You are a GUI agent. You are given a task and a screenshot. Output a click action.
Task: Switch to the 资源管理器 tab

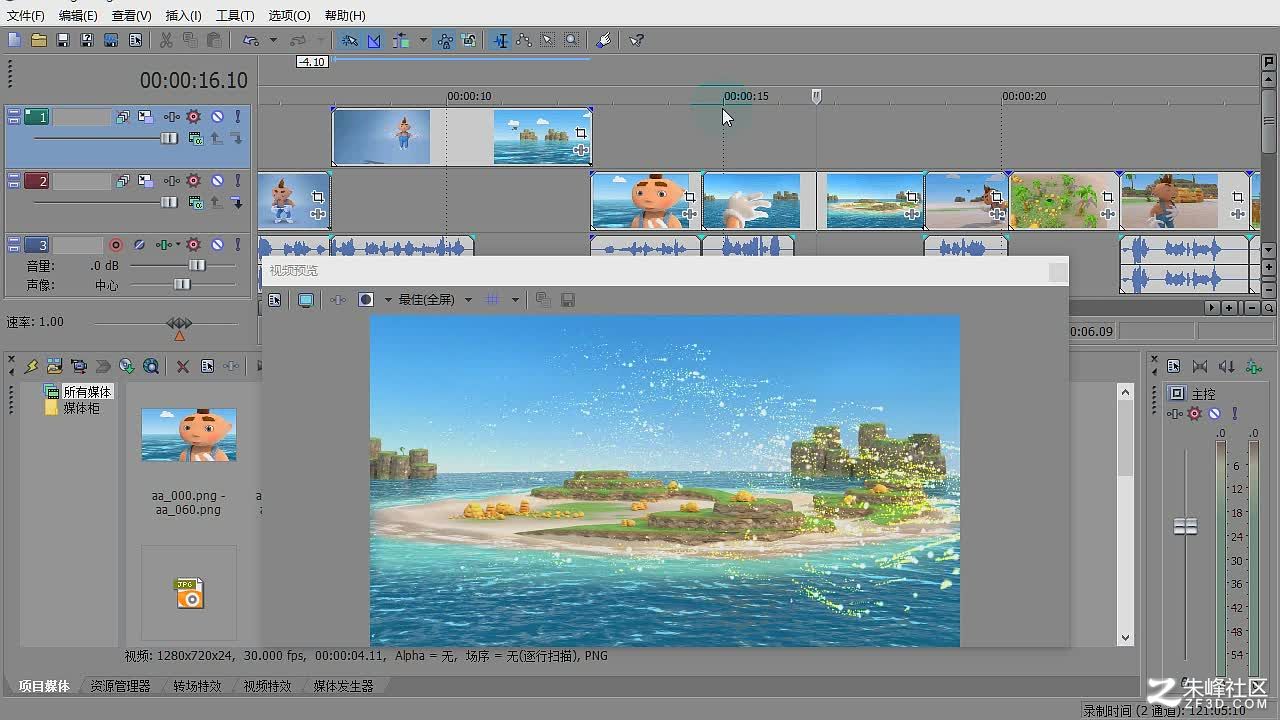120,686
